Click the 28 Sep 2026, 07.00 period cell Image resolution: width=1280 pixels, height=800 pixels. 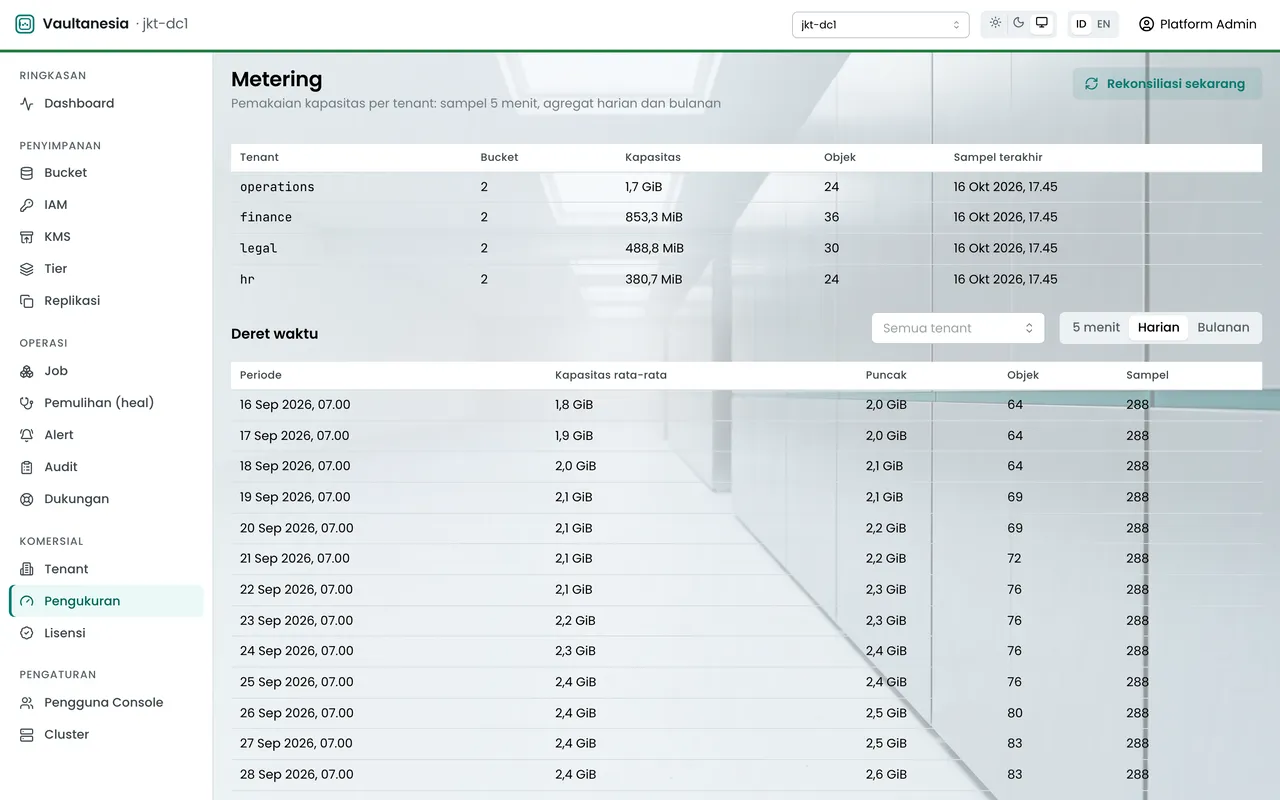(297, 774)
